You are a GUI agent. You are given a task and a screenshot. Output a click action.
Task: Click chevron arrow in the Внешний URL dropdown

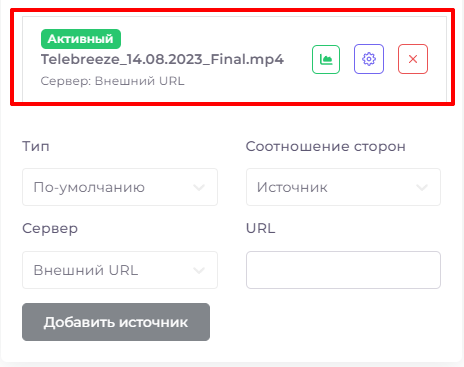pos(199,271)
